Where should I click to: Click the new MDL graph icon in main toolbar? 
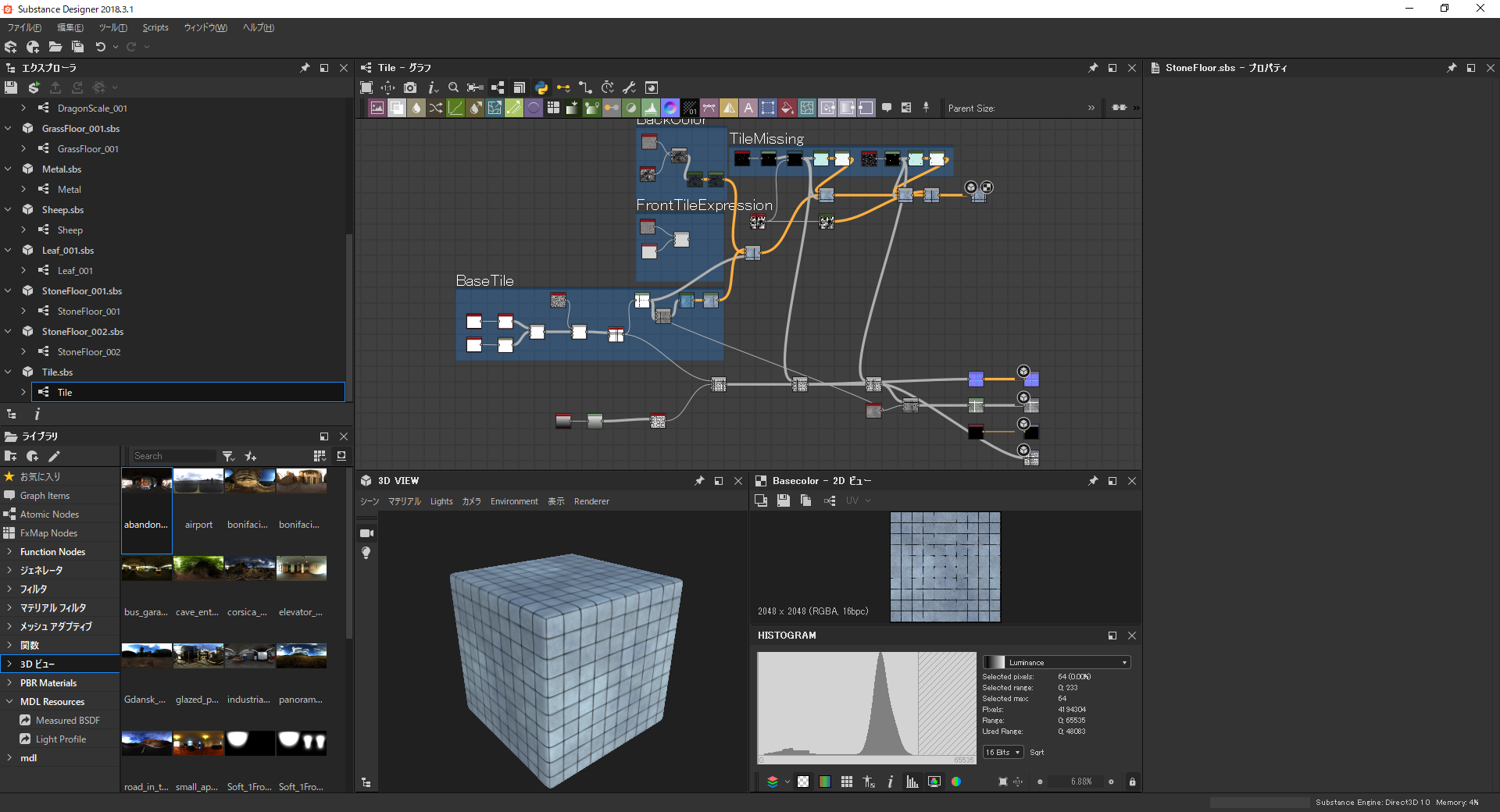(x=33, y=47)
